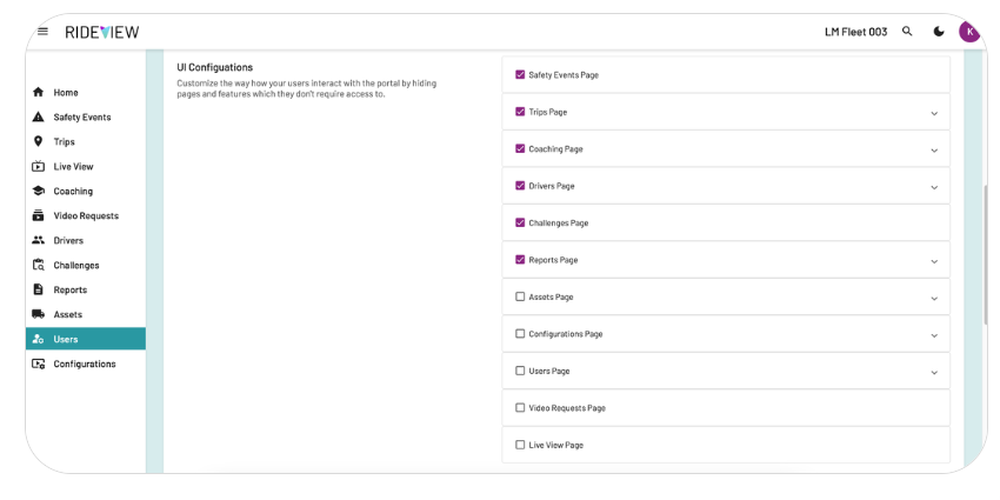Click the Drivers people icon
The height and width of the screenshot is (500, 1000).
[38, 240]
